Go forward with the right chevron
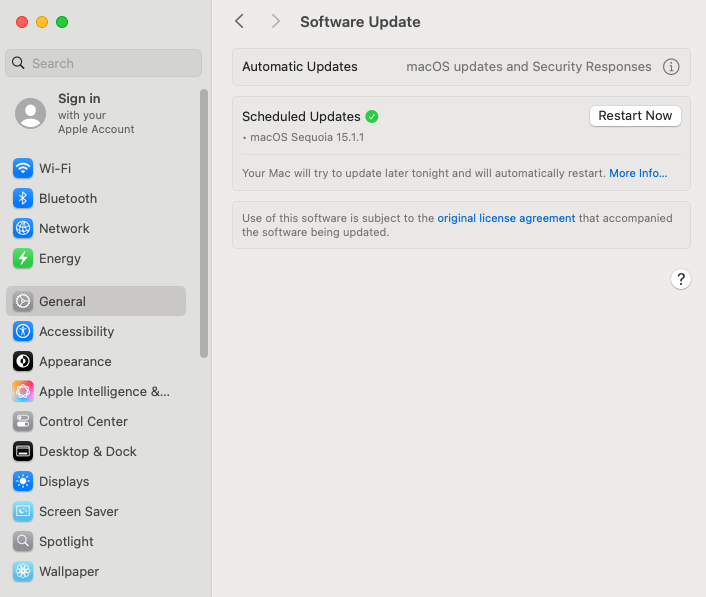The width and height of the screenshot is (706, 597). 276,21
